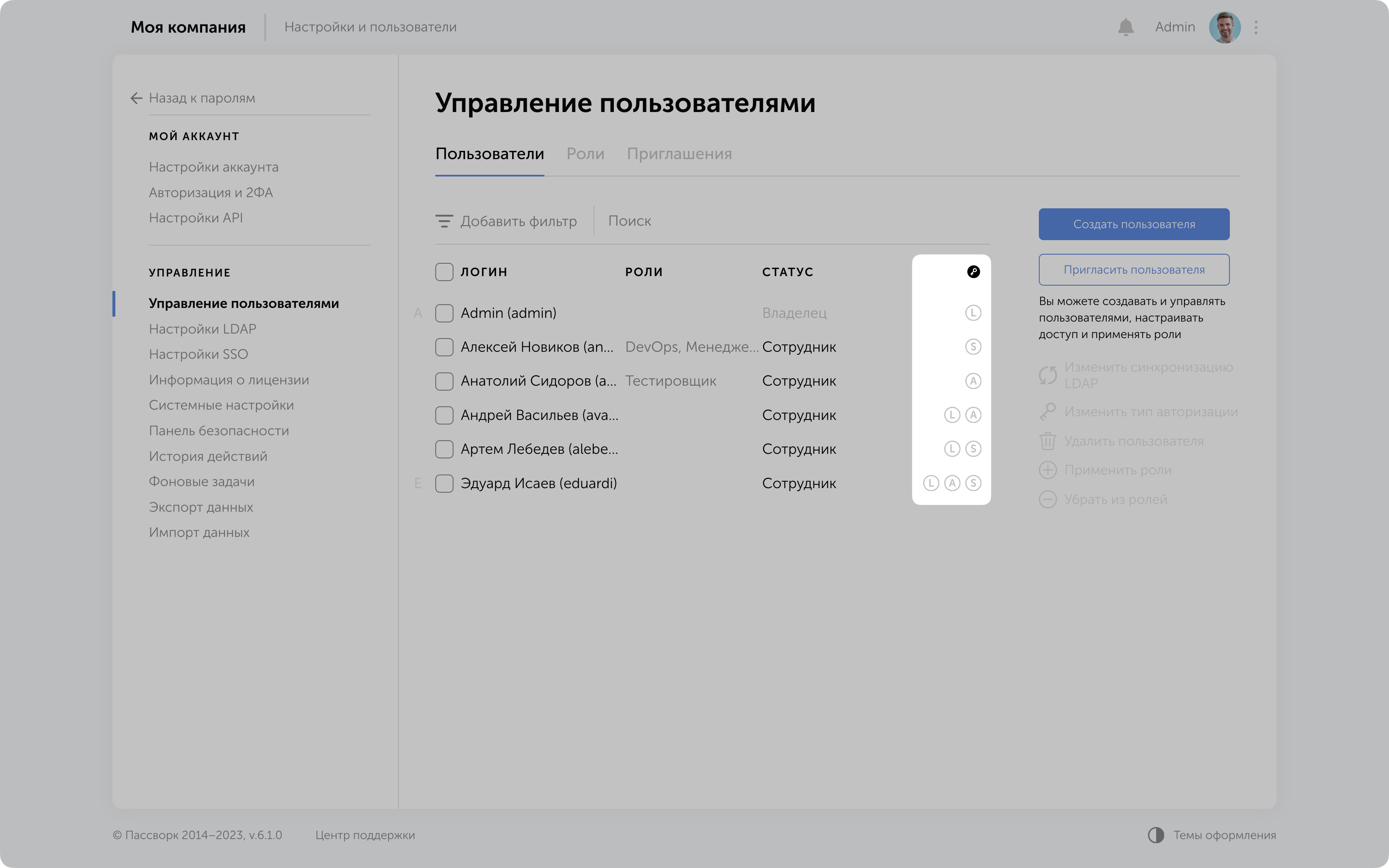Click the Admin profile avatar

click(x=1224, y=28)
